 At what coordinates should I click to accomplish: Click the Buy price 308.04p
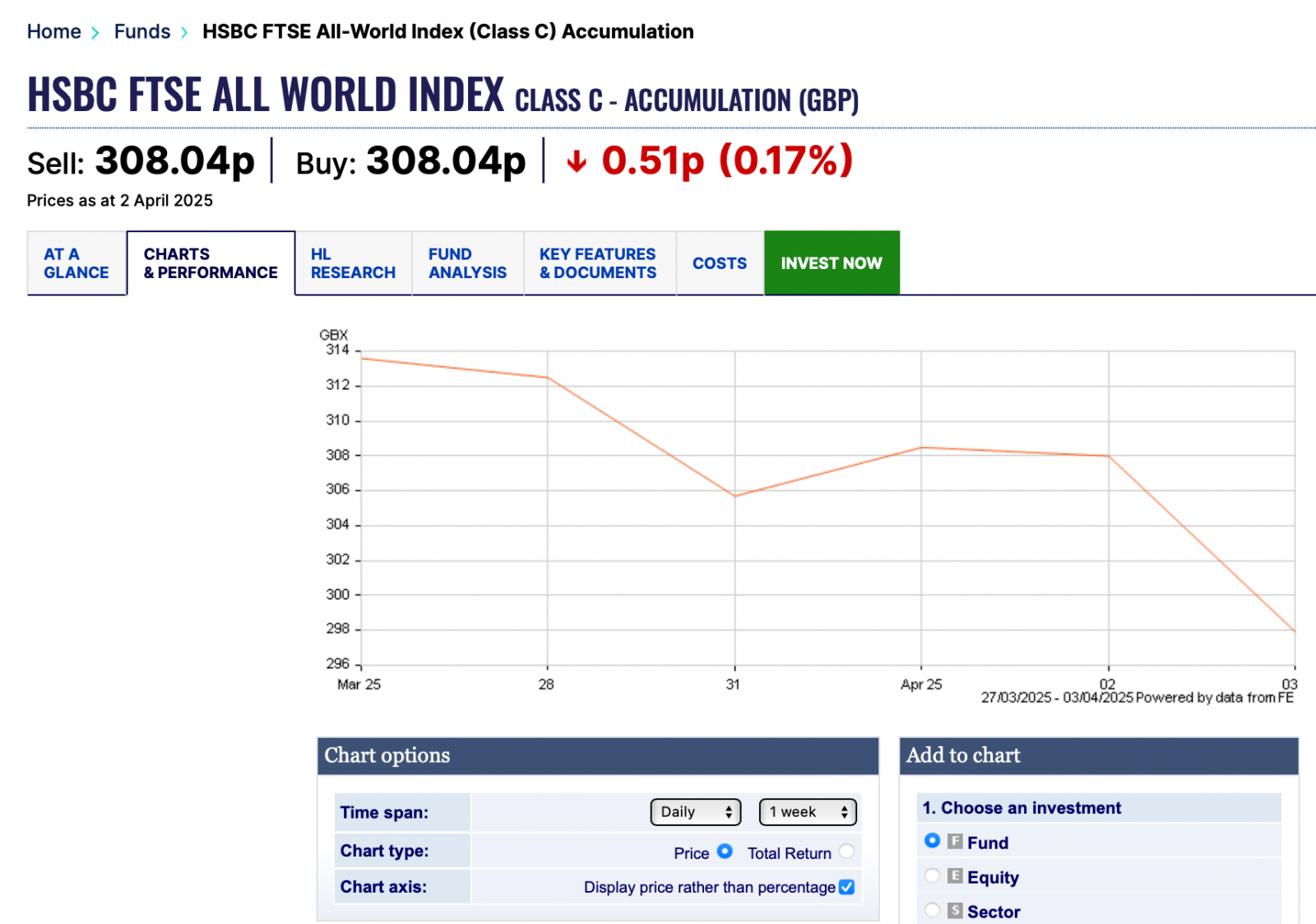[446, 160]
